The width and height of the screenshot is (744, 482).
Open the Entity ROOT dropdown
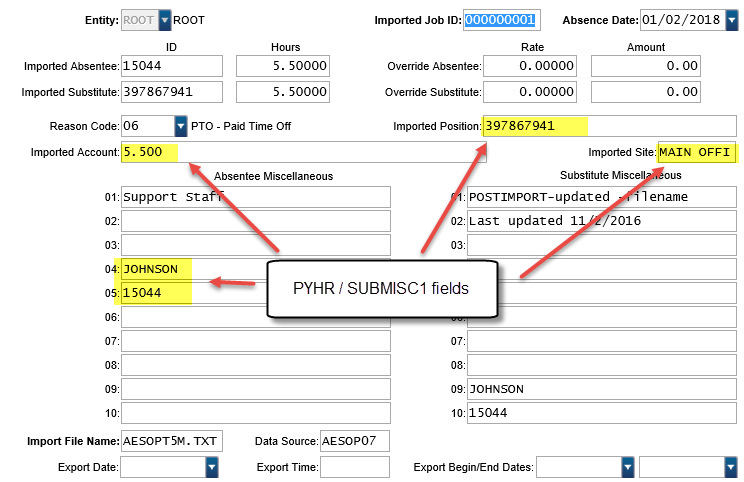[x=165, y=19]
